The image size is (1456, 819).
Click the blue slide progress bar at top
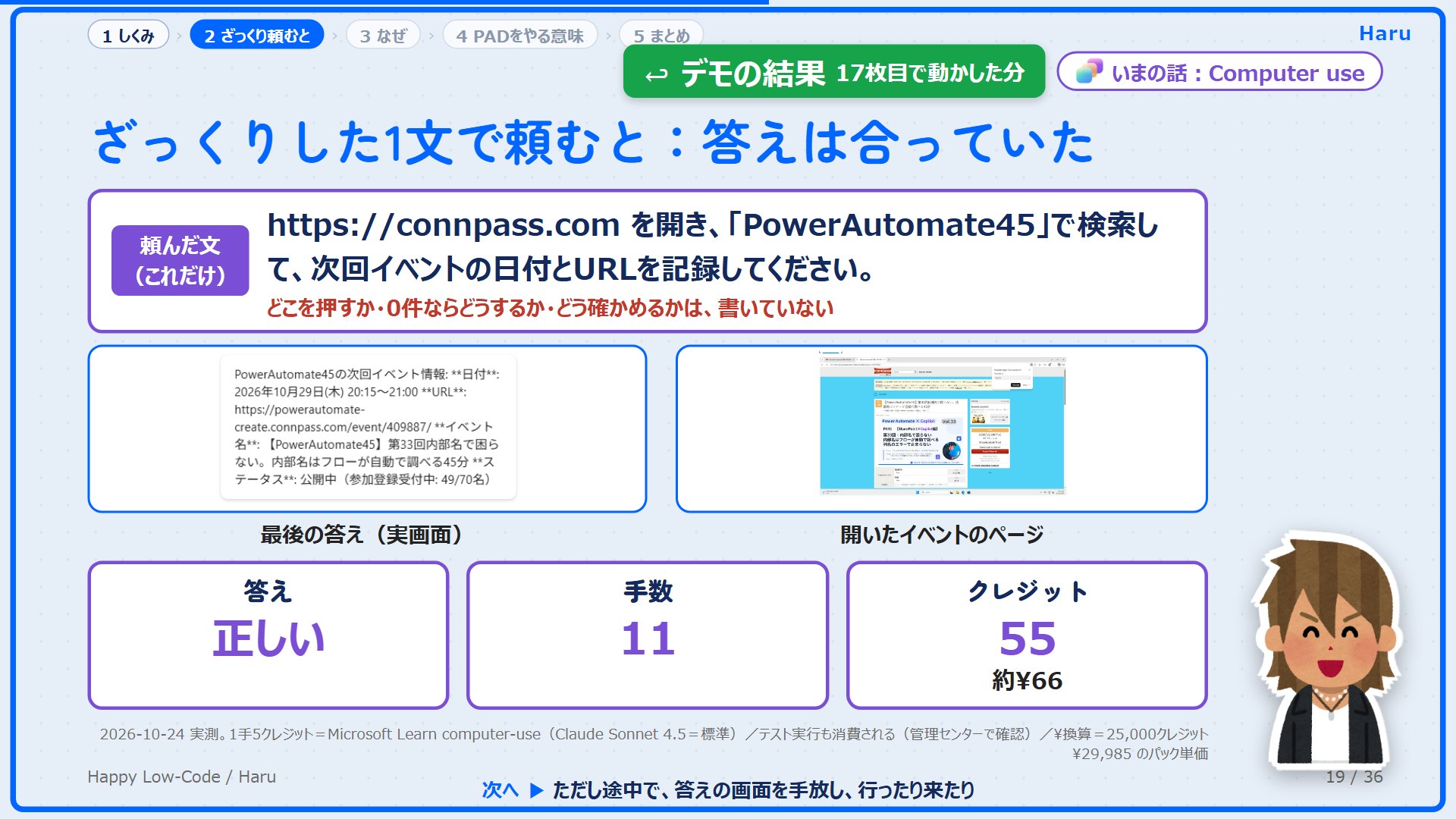coord(384,2)
